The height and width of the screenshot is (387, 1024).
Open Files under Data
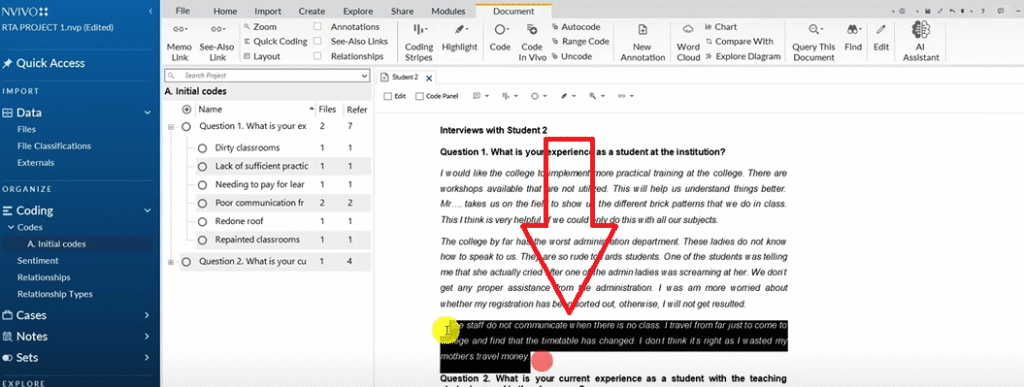tap(27, 129)
